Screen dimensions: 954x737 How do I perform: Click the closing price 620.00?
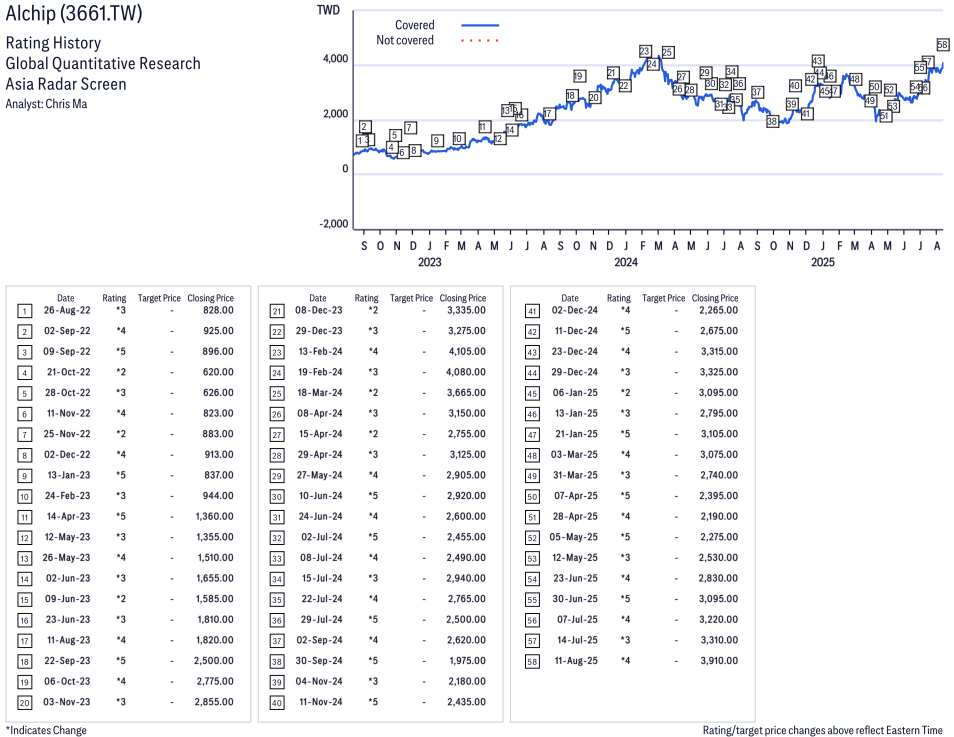point(218,372)
